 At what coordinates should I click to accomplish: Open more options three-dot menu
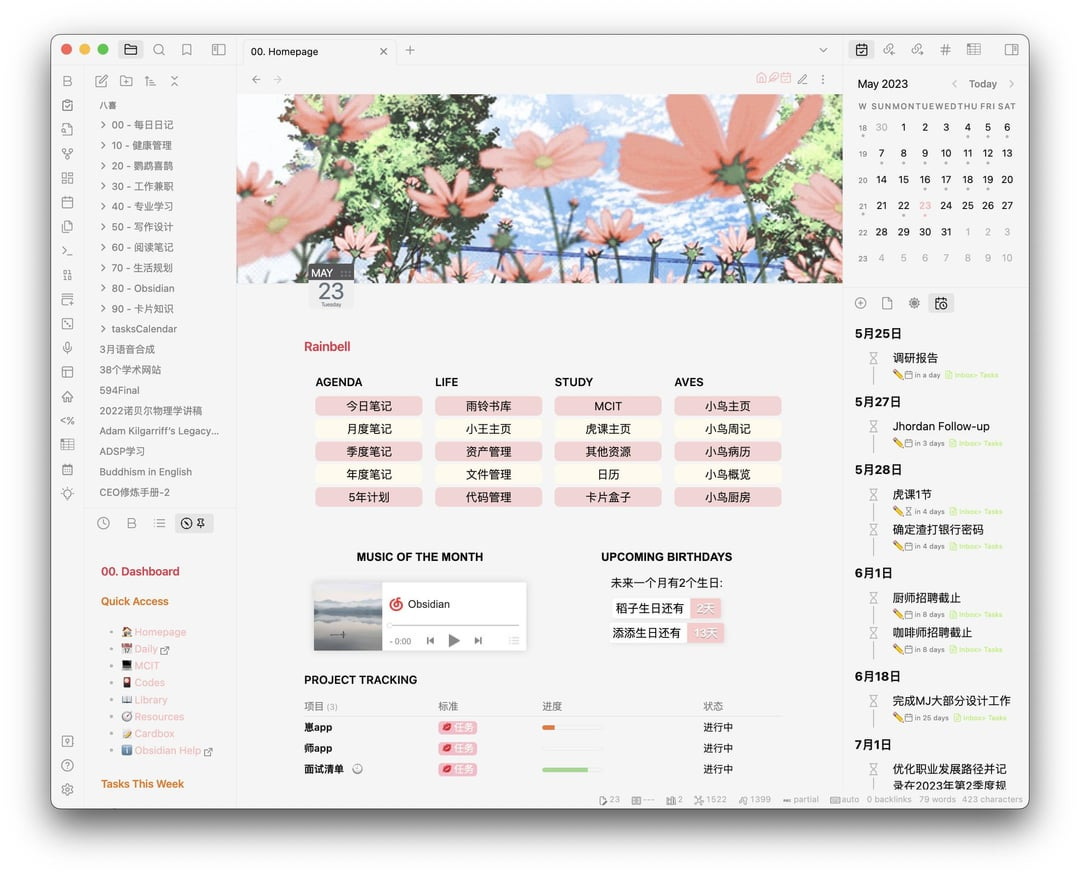click(823, 79)
